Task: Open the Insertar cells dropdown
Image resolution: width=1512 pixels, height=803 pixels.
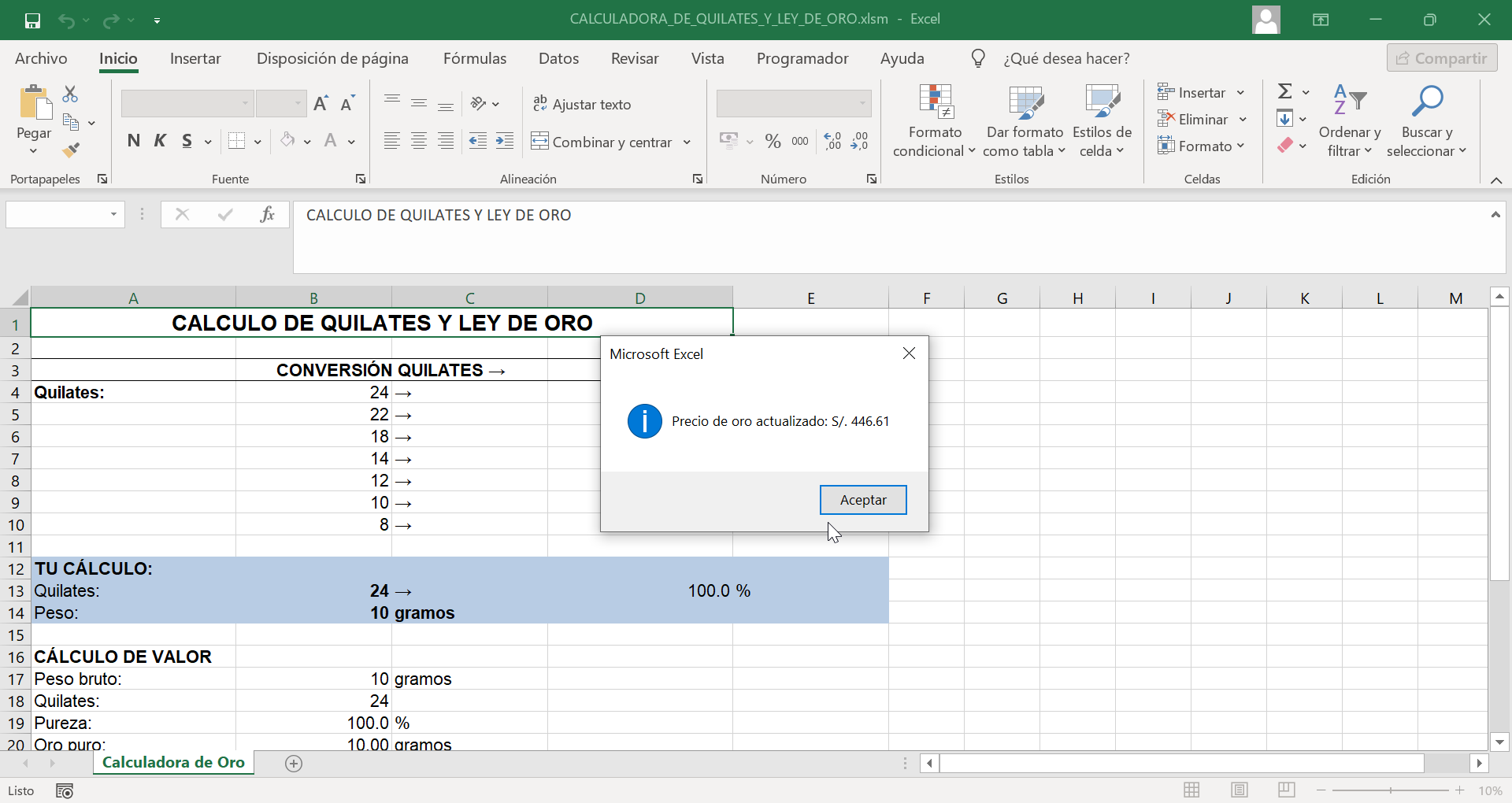Action: tap(1241, 92)
